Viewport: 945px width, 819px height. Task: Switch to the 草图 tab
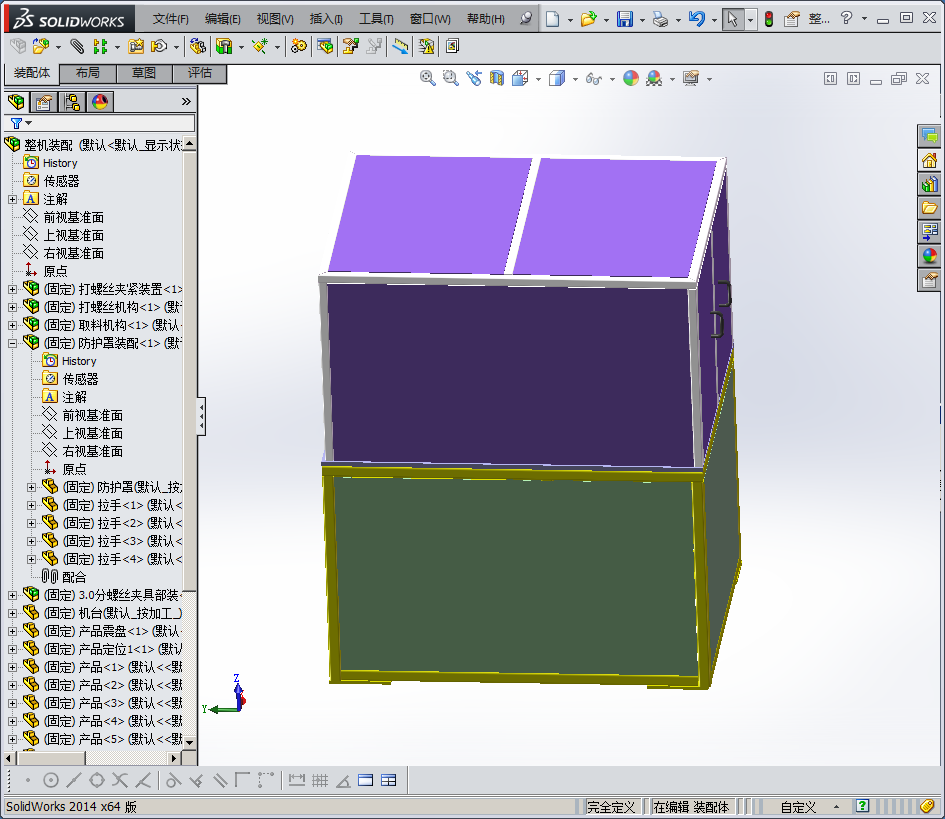click(x=144, y=73)
